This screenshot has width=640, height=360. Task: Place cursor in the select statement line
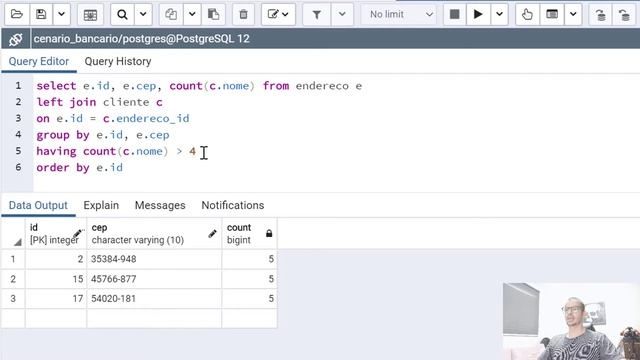199,86
